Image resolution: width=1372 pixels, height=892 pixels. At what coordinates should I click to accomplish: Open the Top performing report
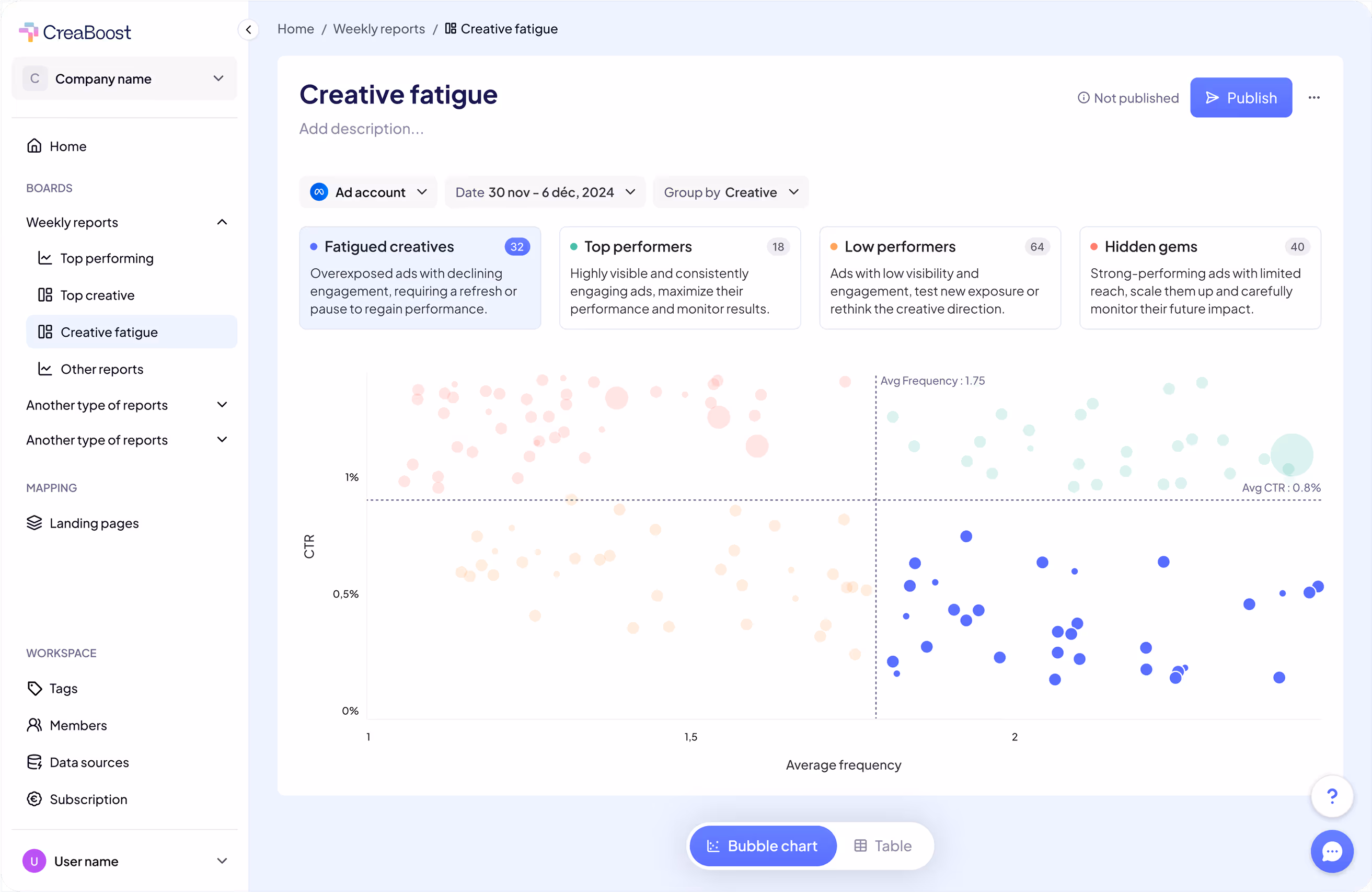tap(107, 258)
